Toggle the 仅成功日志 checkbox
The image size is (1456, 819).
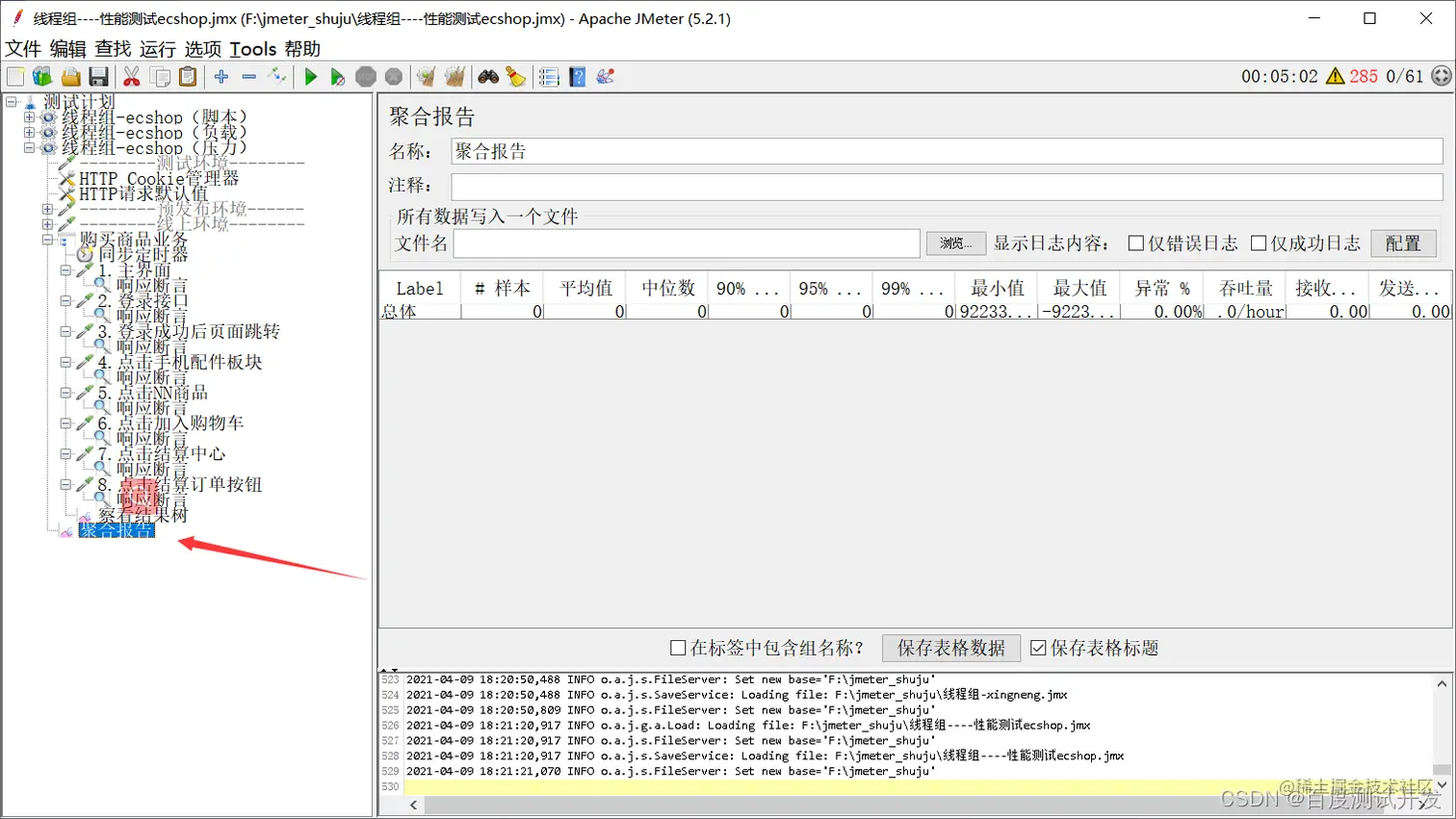tap(1259, 243)
